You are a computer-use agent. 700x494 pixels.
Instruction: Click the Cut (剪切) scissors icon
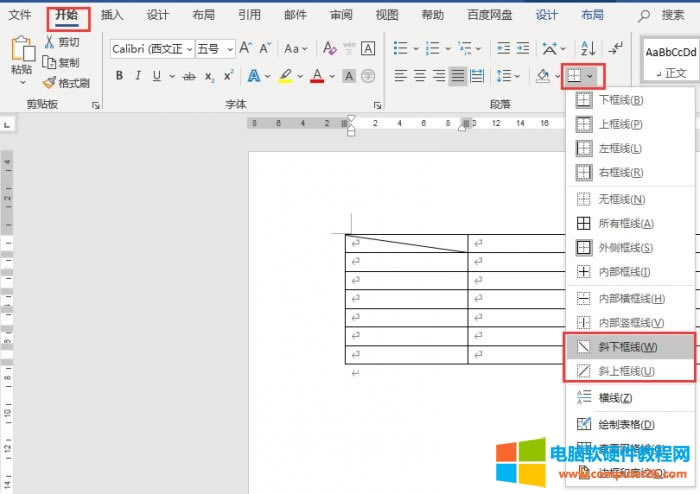tap(49, 42)
